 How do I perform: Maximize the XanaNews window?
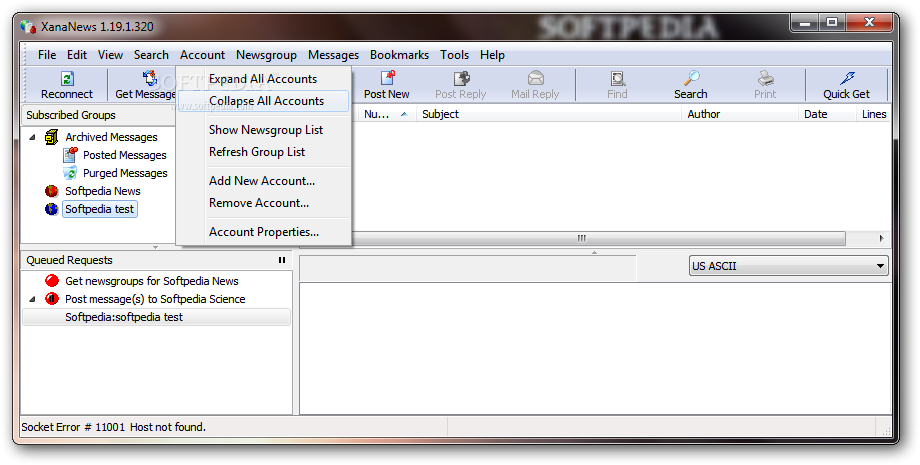[832, 23]
